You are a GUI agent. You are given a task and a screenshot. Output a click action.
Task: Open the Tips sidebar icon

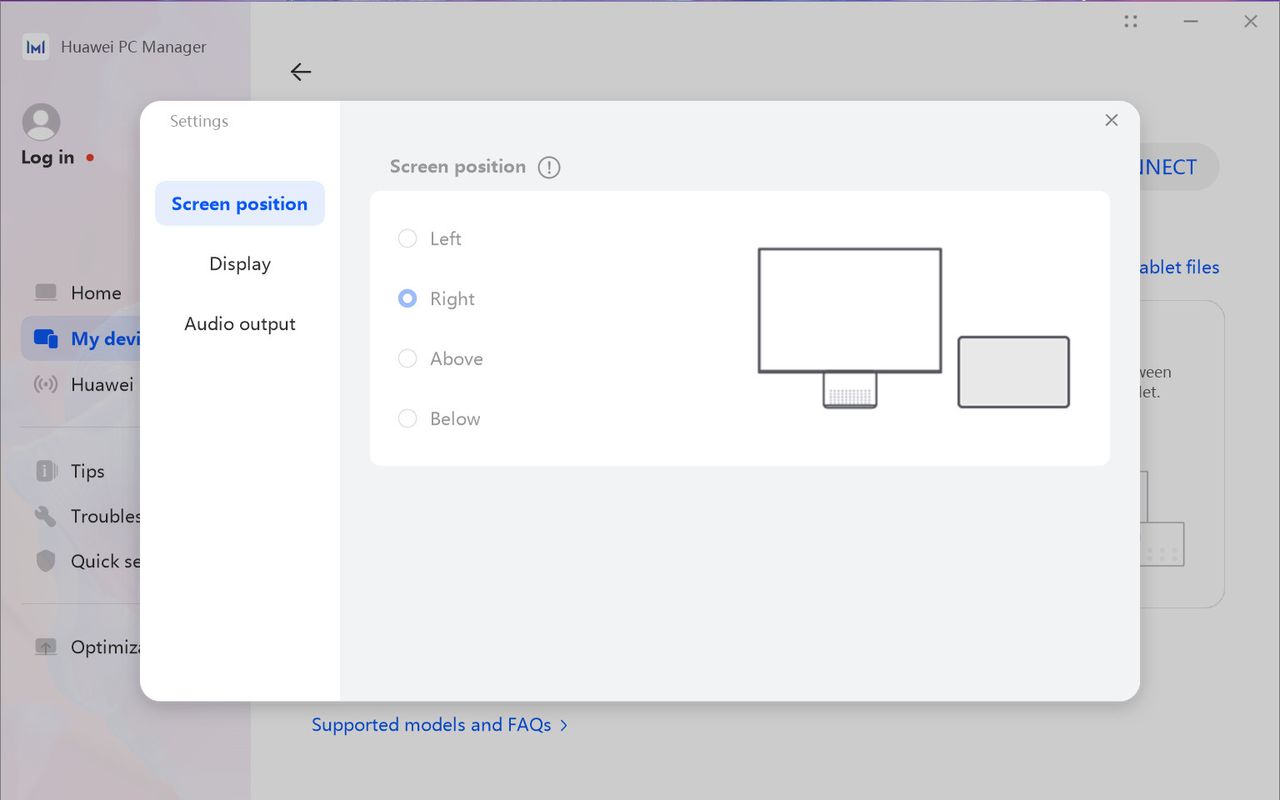46,471
